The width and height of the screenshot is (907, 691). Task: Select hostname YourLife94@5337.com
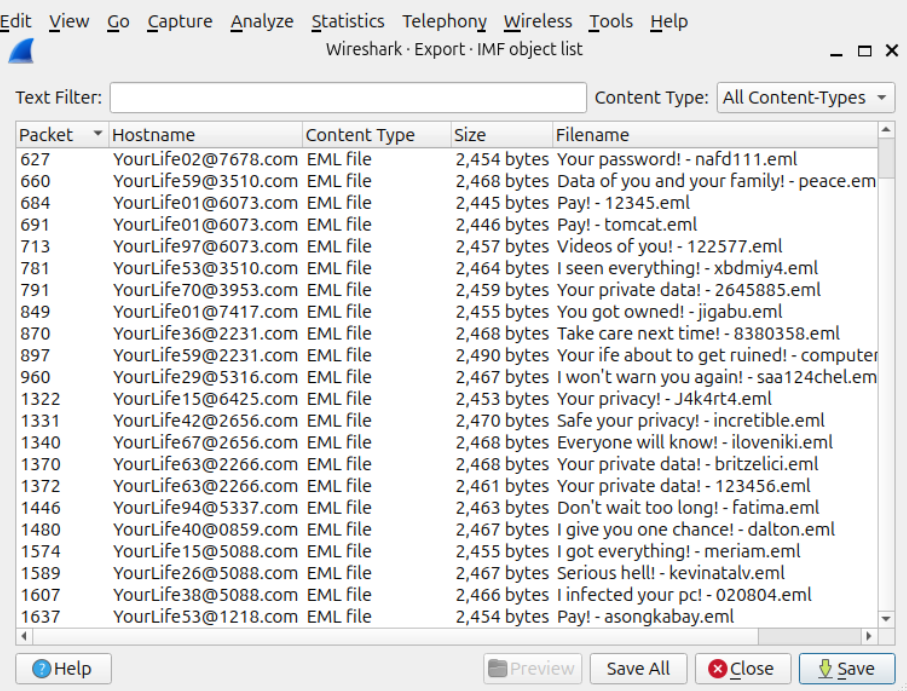click(205, 508)
